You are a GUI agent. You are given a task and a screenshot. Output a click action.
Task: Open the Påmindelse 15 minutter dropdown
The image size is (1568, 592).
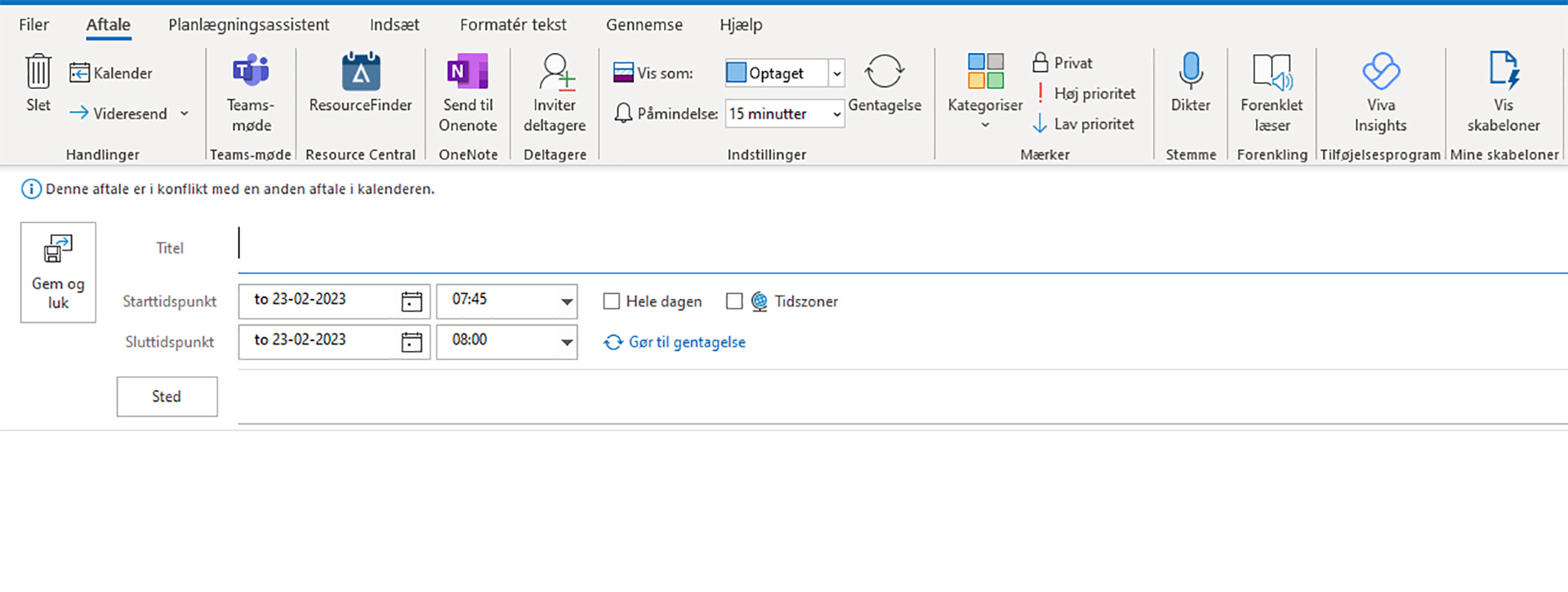click(836, 114)
